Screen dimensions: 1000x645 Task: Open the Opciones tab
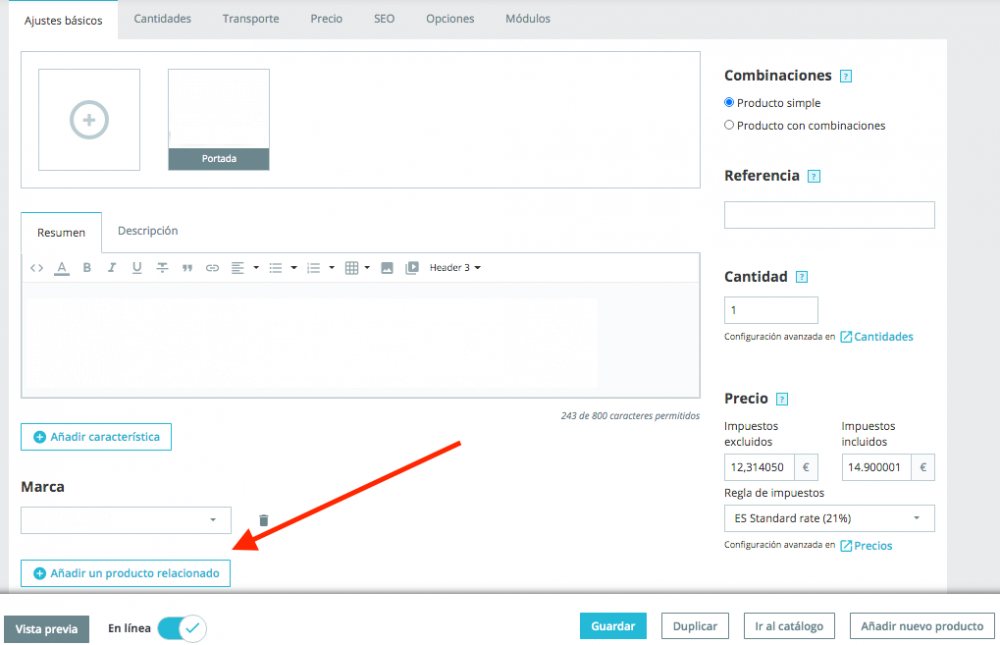450,19
